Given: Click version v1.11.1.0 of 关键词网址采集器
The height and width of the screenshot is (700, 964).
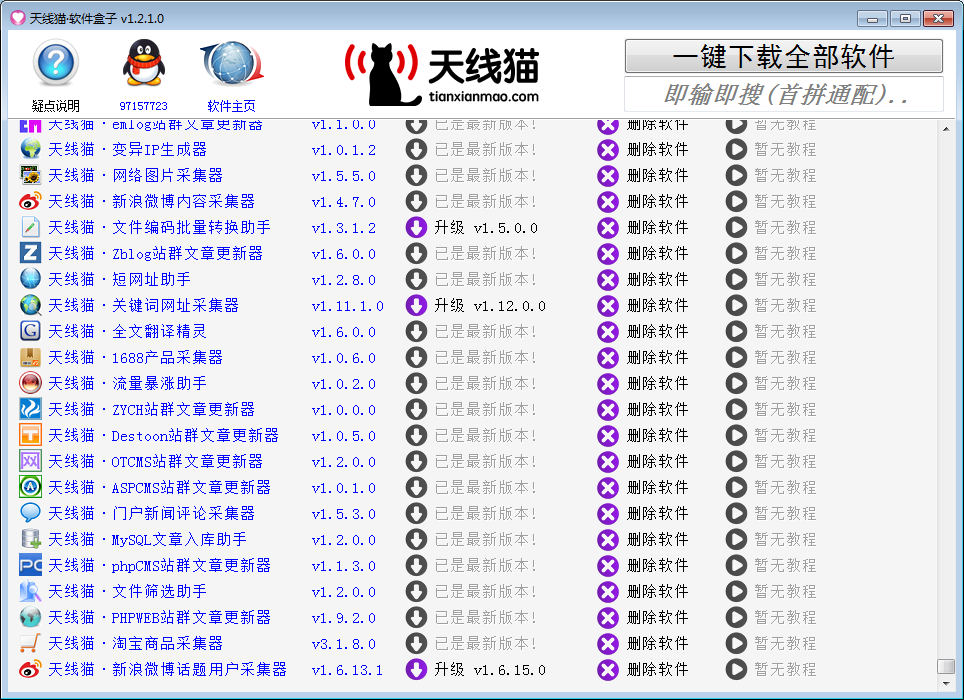Looking at the screenshot, I should (x=347, y=306).
